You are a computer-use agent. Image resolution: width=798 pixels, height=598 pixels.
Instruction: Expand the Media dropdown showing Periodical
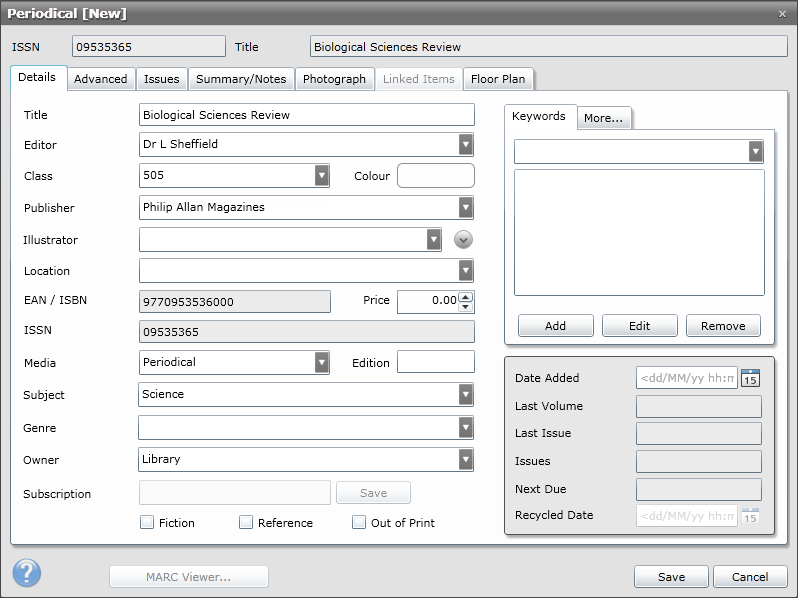coord(321,362)
